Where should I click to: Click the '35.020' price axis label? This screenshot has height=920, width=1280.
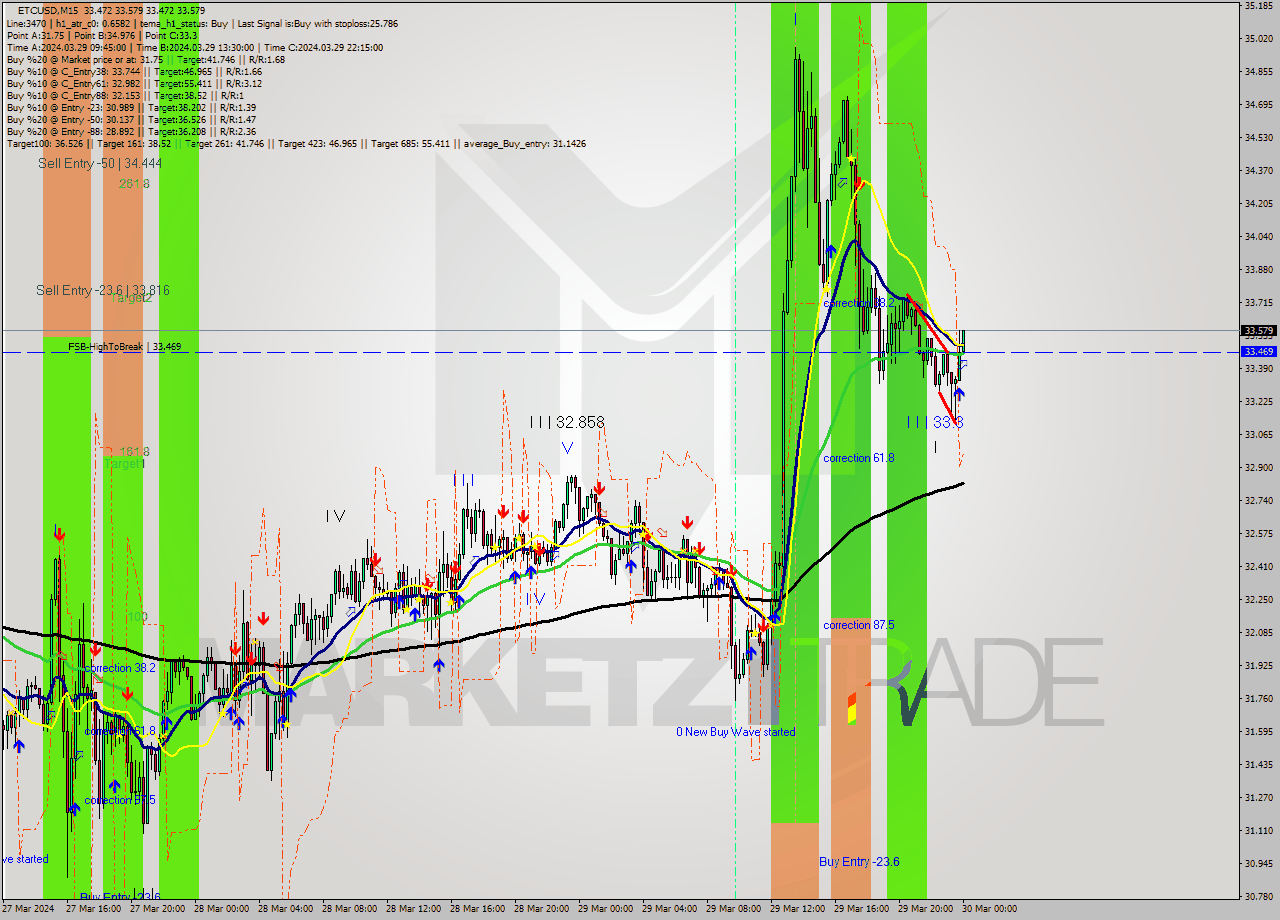pyautogui.click(x=1258, y=38)
